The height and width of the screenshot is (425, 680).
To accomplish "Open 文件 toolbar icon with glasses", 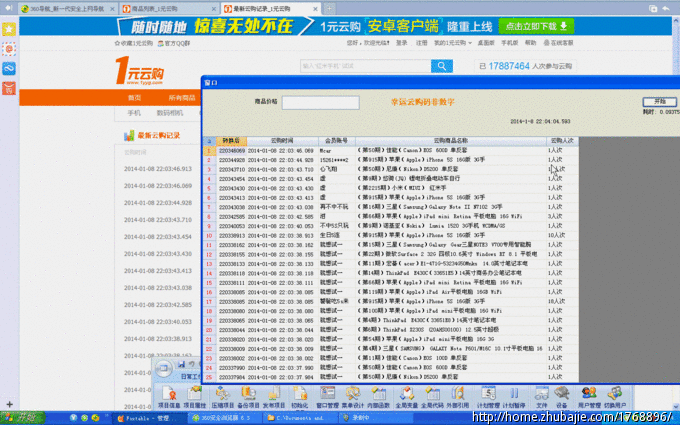I will 542,397.
